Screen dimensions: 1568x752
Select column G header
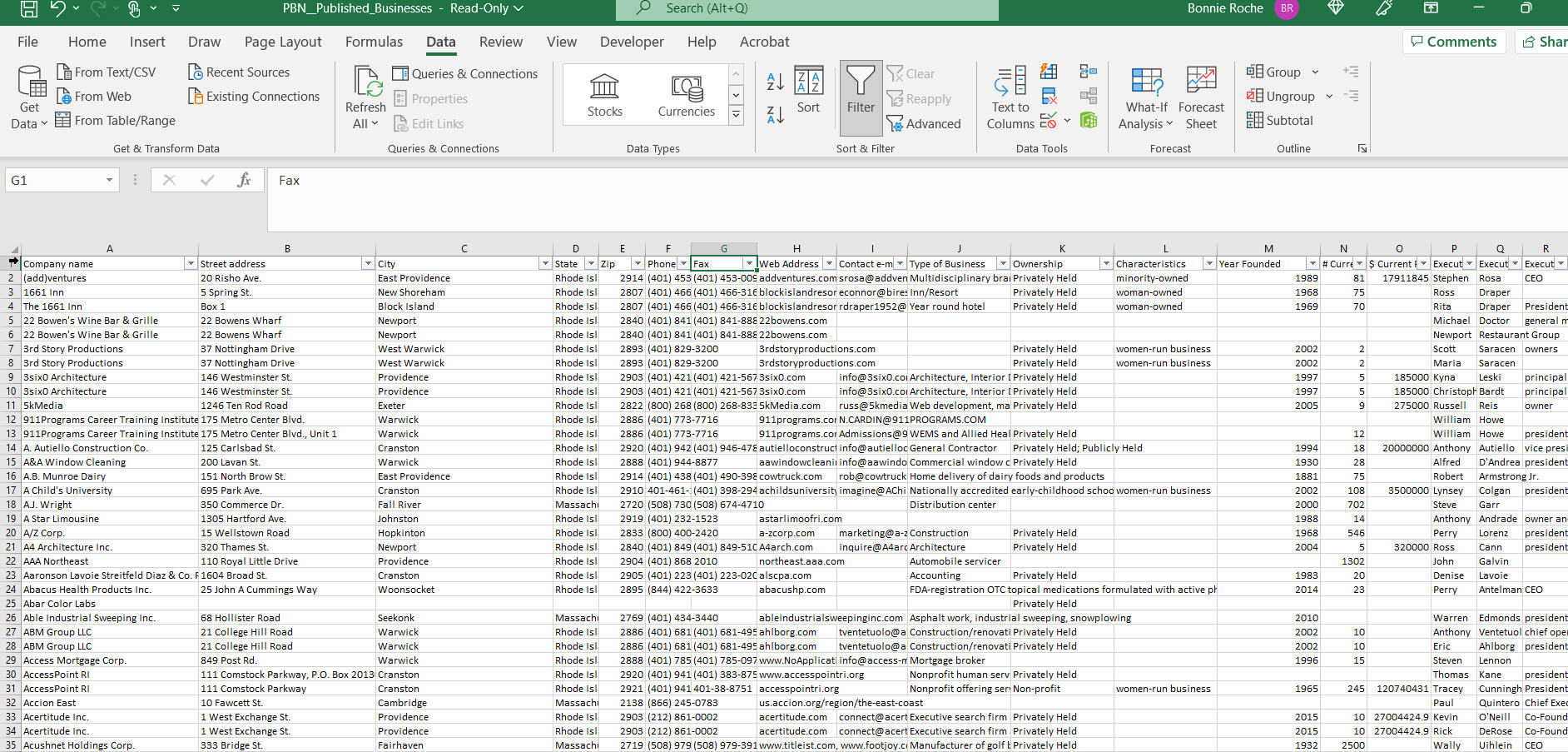723,249
